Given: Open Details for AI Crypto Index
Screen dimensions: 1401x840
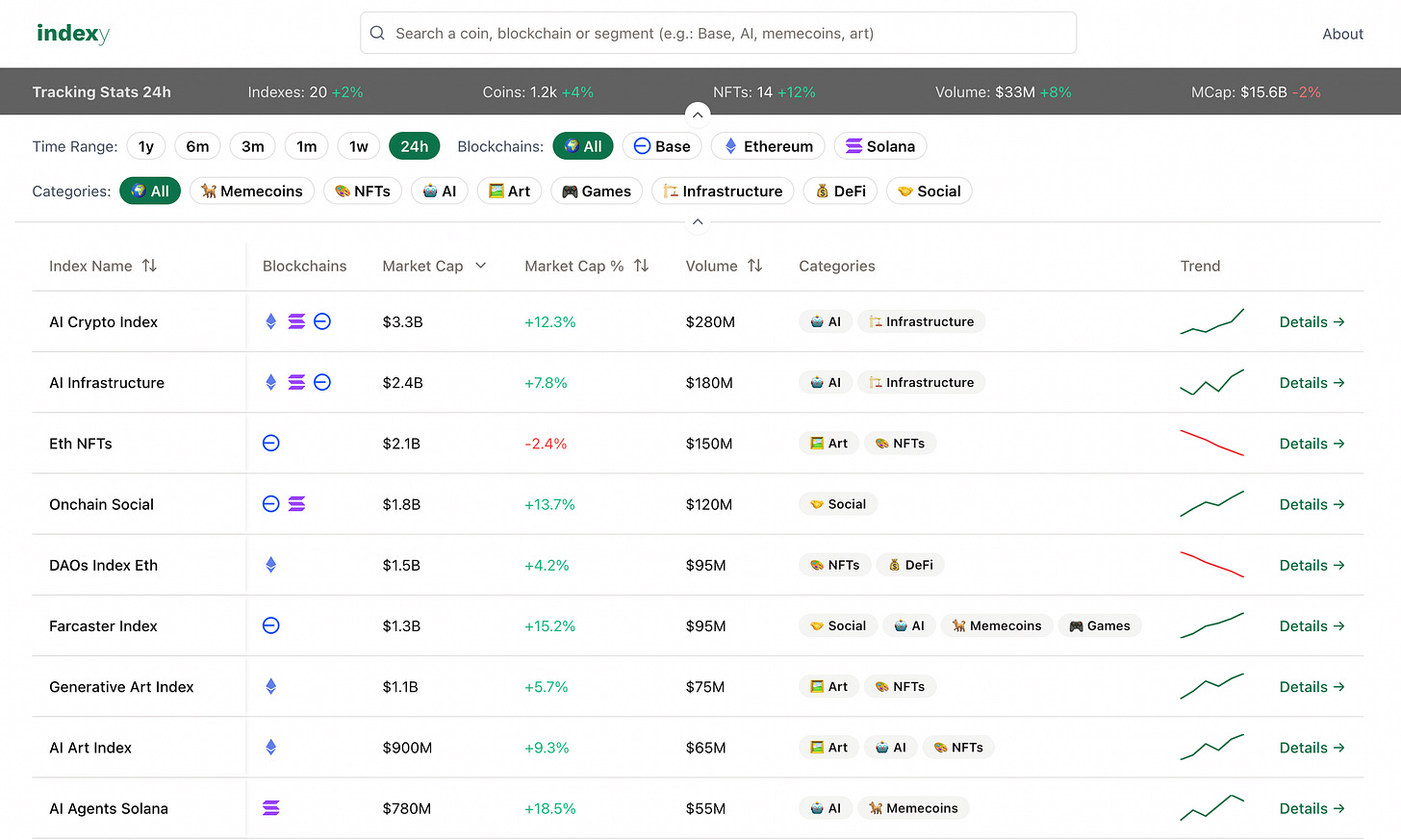Looking at the screenshot, I should click(1312, 321).
